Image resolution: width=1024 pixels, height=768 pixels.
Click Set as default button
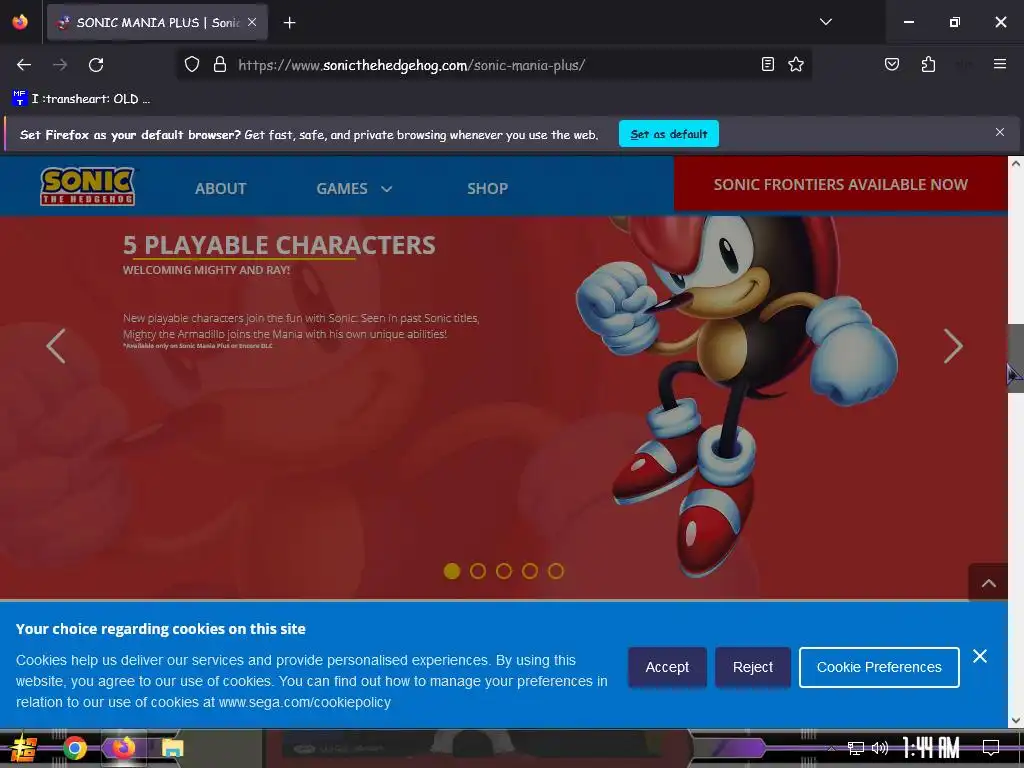(669, 134)
